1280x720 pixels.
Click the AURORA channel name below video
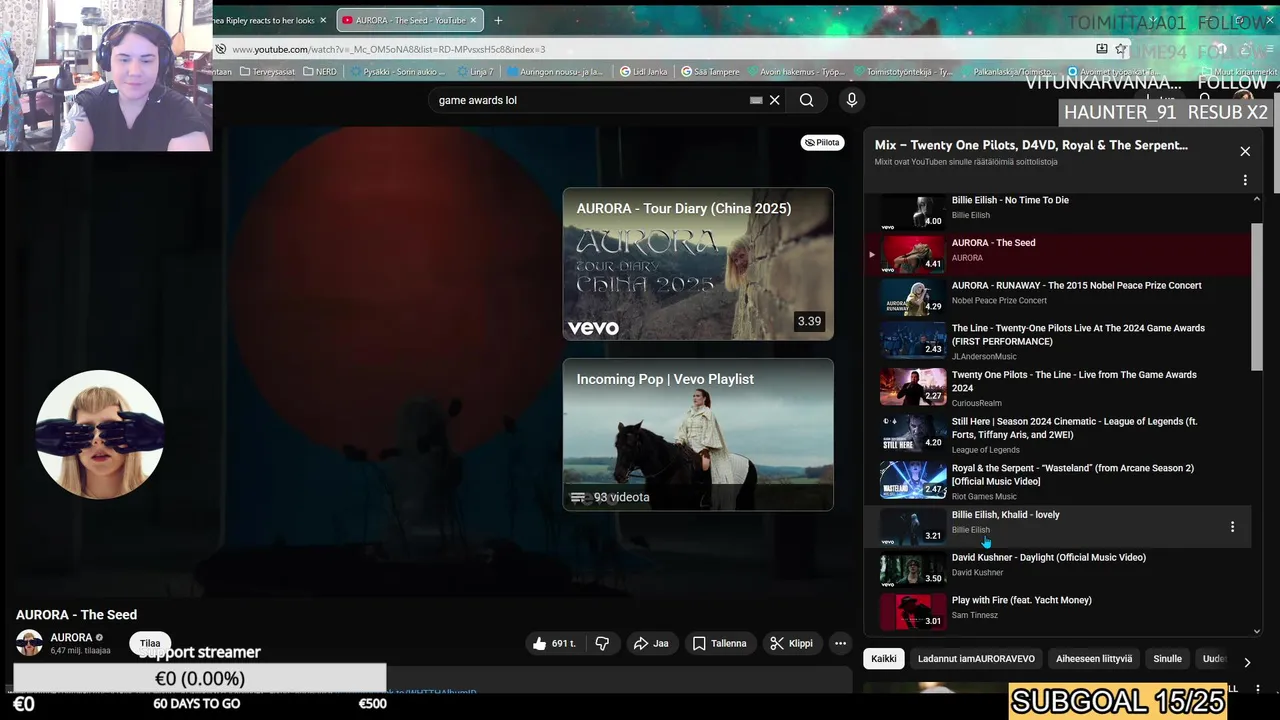71,637
